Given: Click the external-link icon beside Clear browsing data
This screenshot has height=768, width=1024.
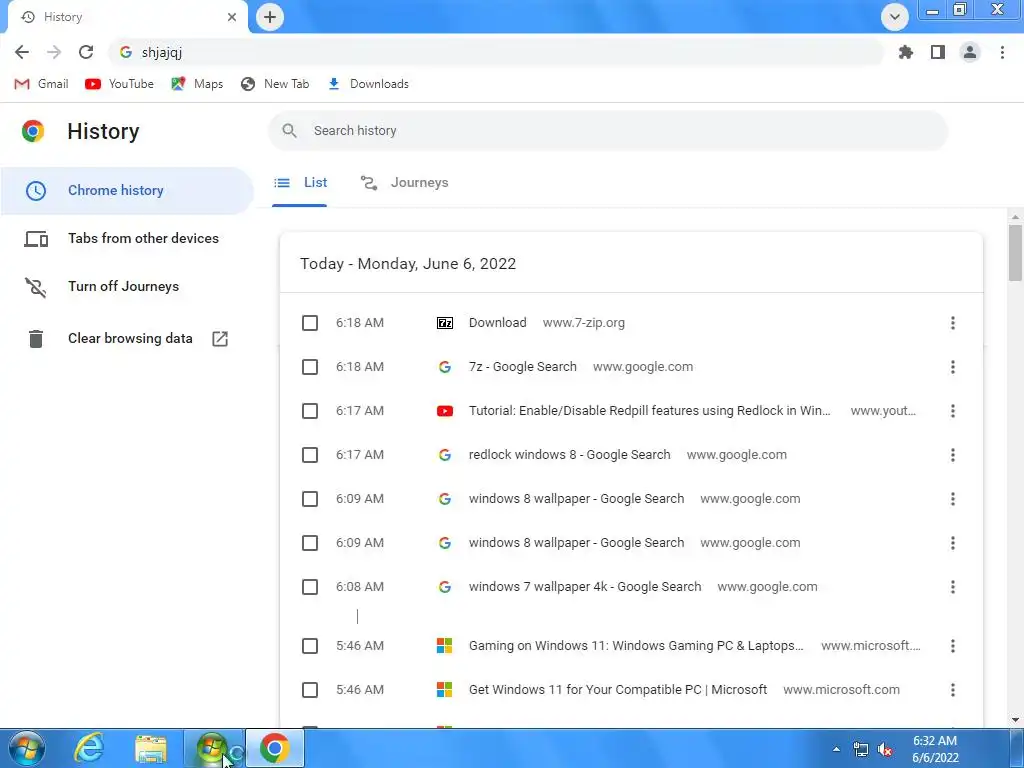Looking at the screenshot, I should pyautogui.click(x=220, y=338).
